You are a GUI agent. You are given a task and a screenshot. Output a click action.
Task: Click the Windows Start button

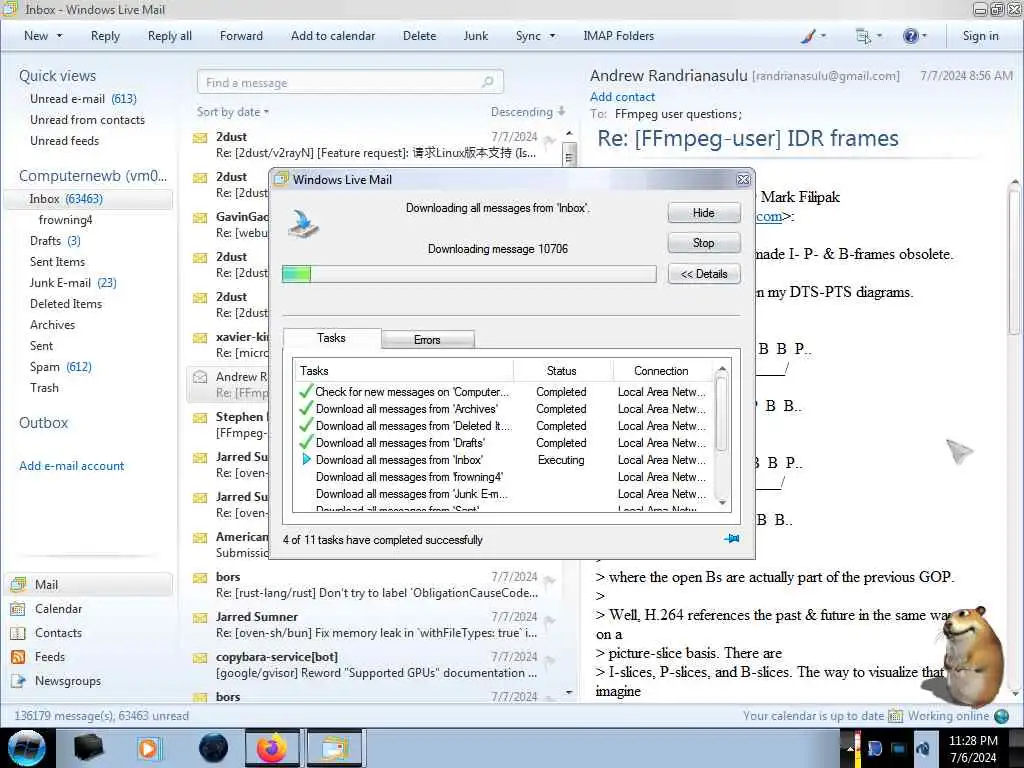27,748
